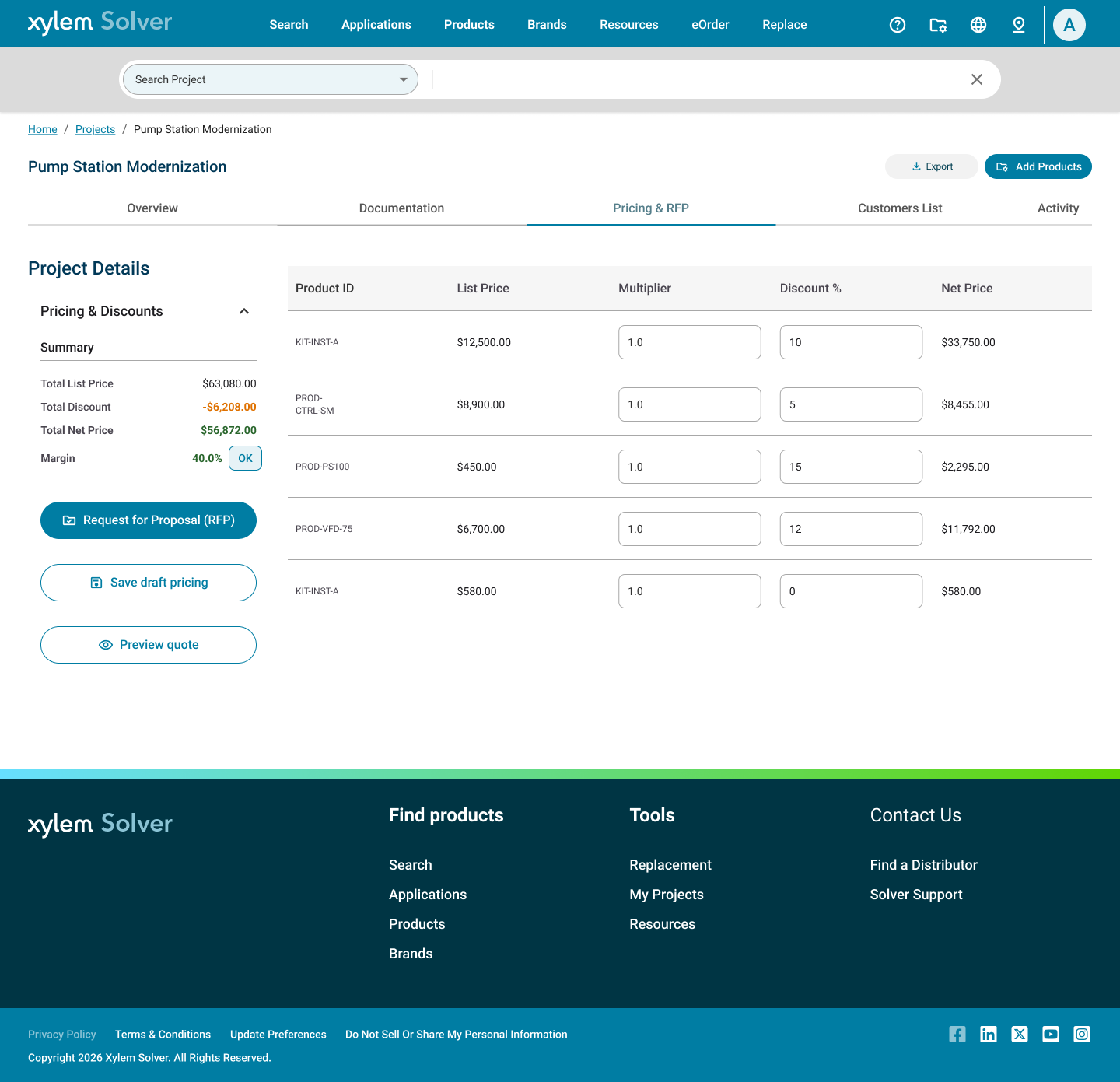Edit the Multiplier field for PROD-VFD-75
Image resolution: width=1120 pixels, height=1082 pixels.
point(689,528)
